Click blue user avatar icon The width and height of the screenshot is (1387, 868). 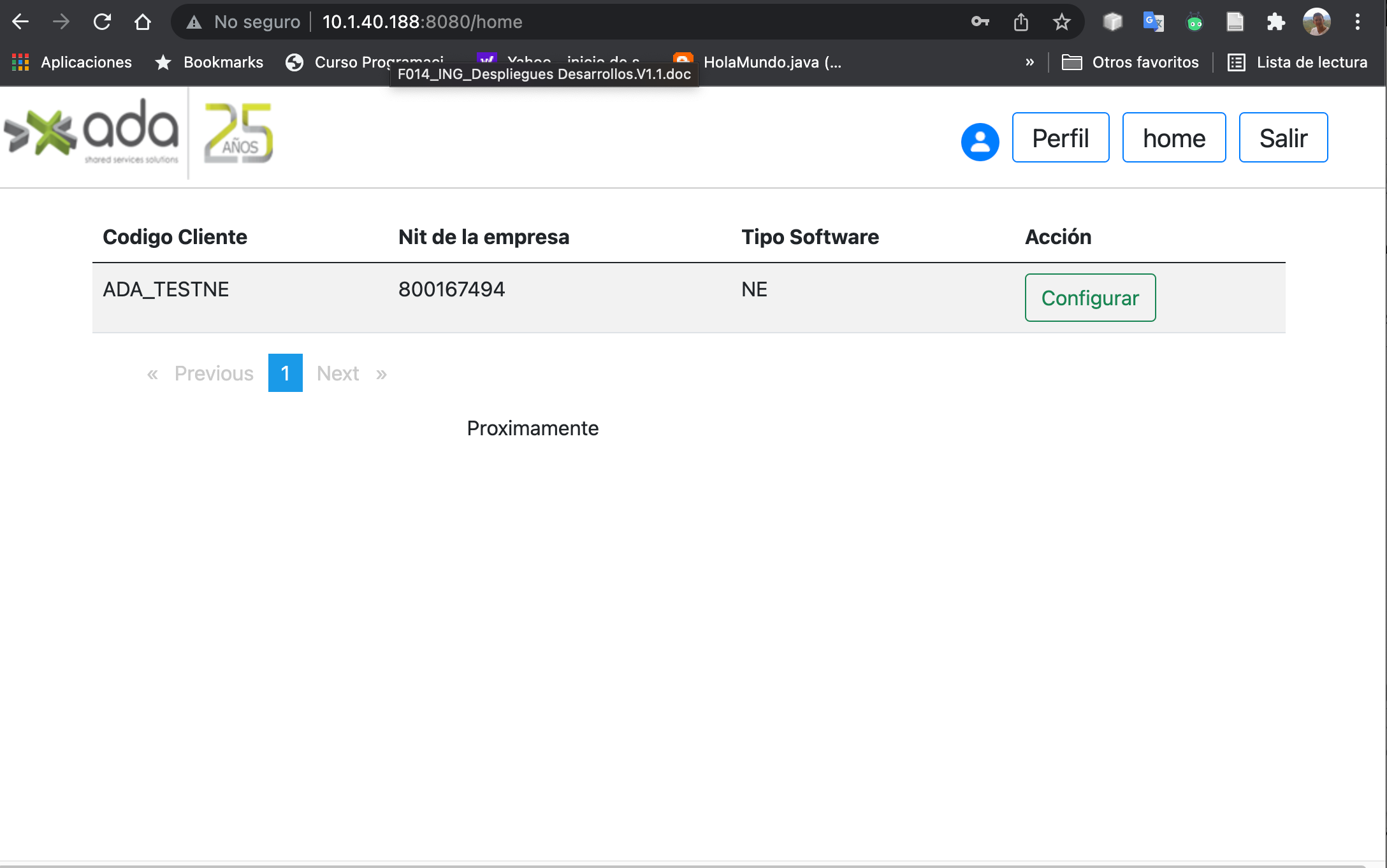pos(980,141)
